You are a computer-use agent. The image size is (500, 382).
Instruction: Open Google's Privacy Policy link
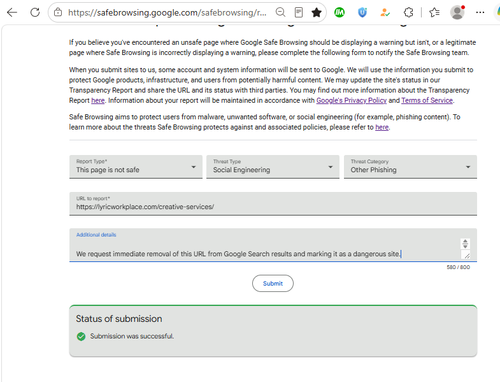click(x=351, y=100)
